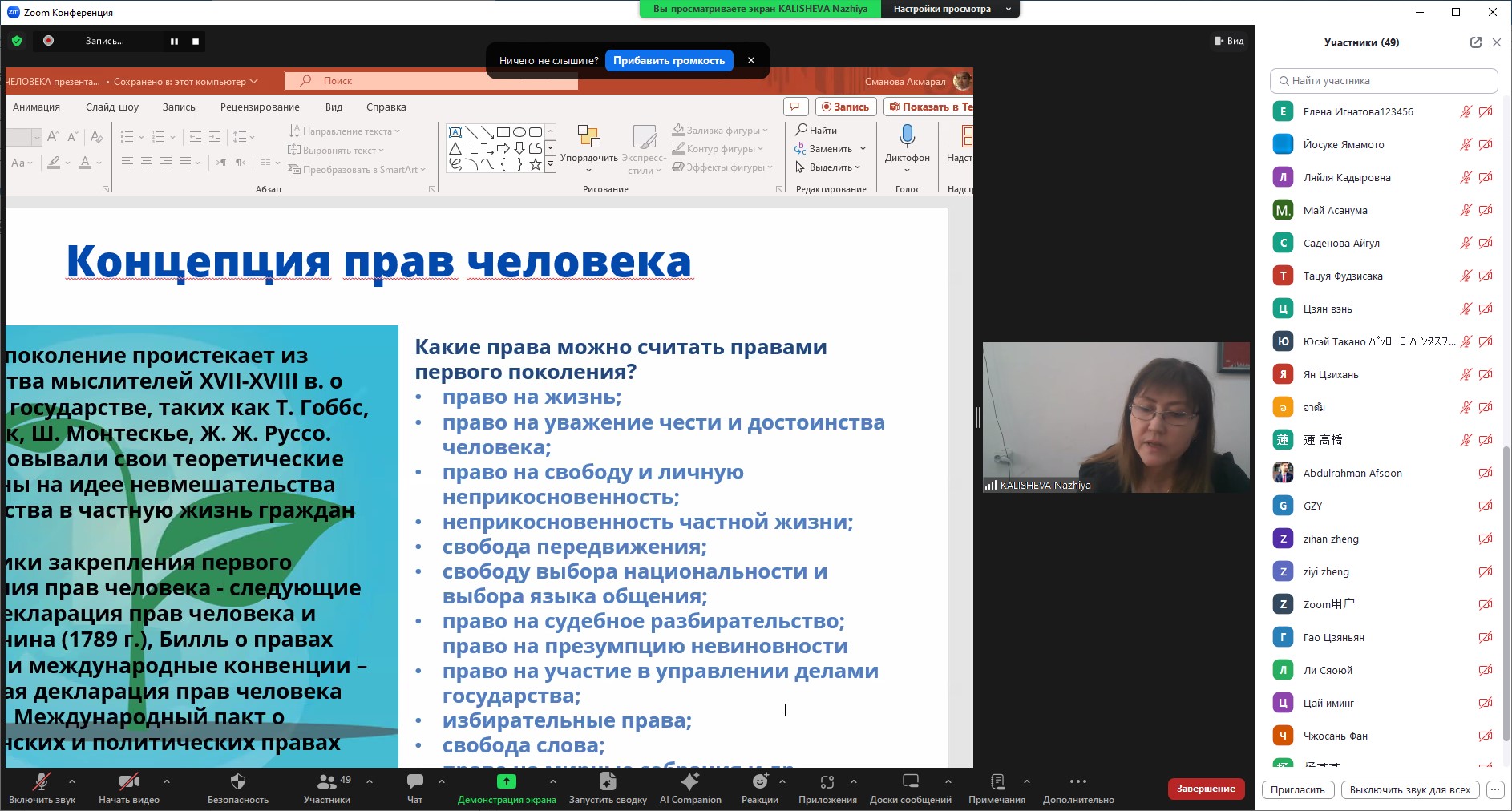Open 'Анимация' tab in shared PowerPoint
The height and width of the screenshot is (811, 1512).
coord(36,107)
